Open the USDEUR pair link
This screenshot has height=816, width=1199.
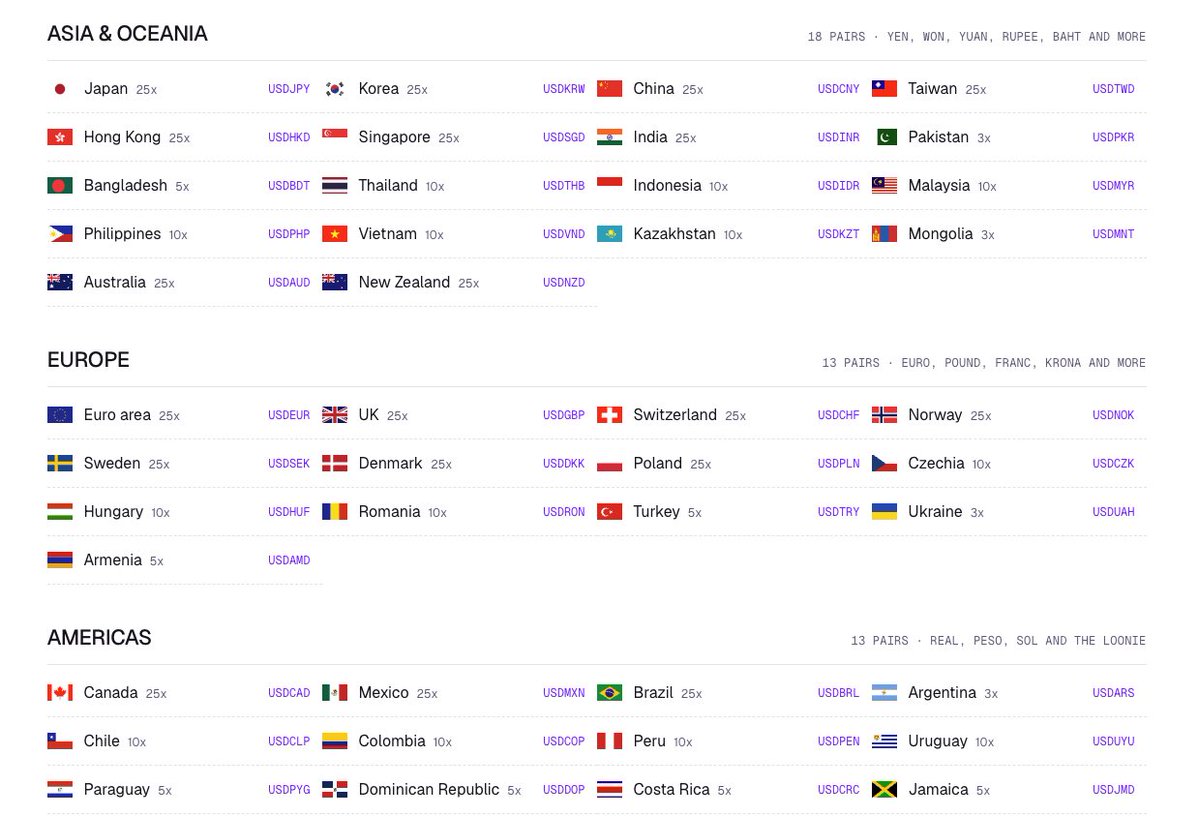tap(289, 415)
